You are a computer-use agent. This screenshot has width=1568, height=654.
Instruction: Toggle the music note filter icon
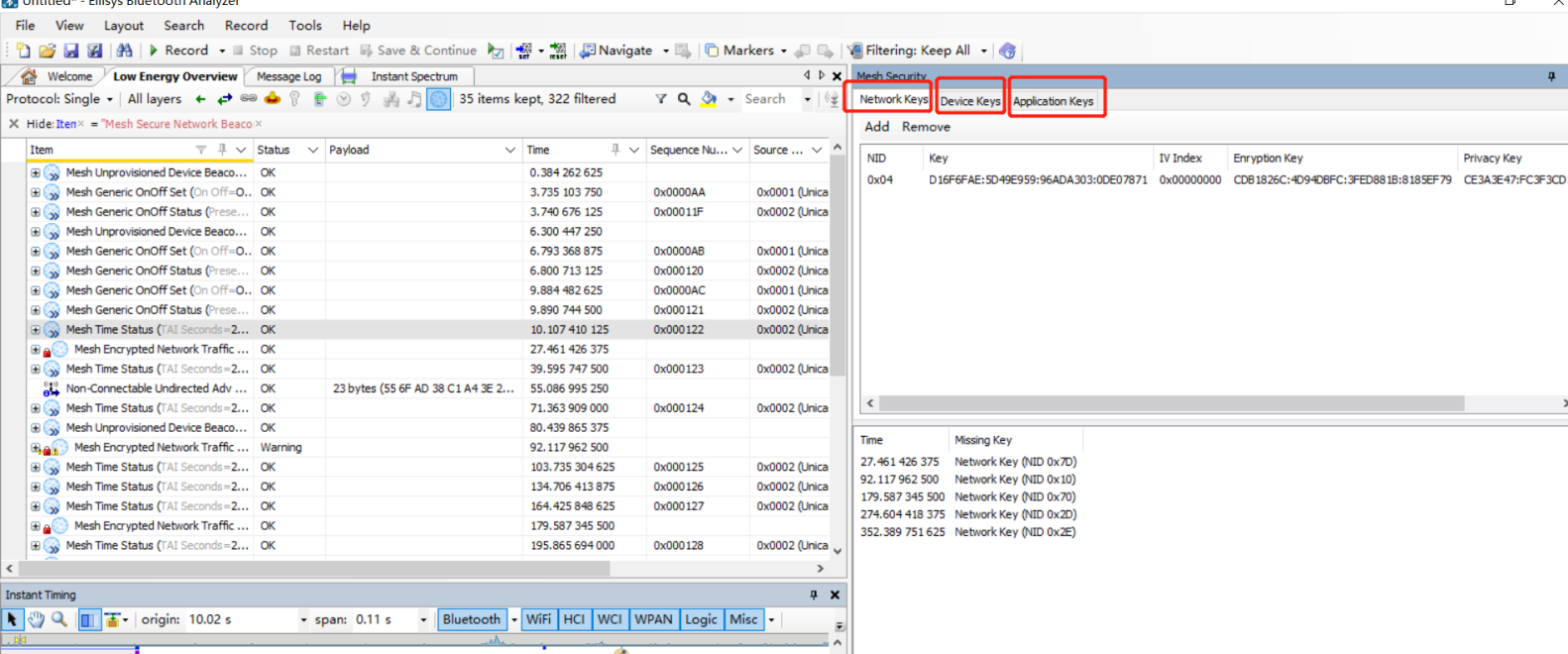point(414,99)
